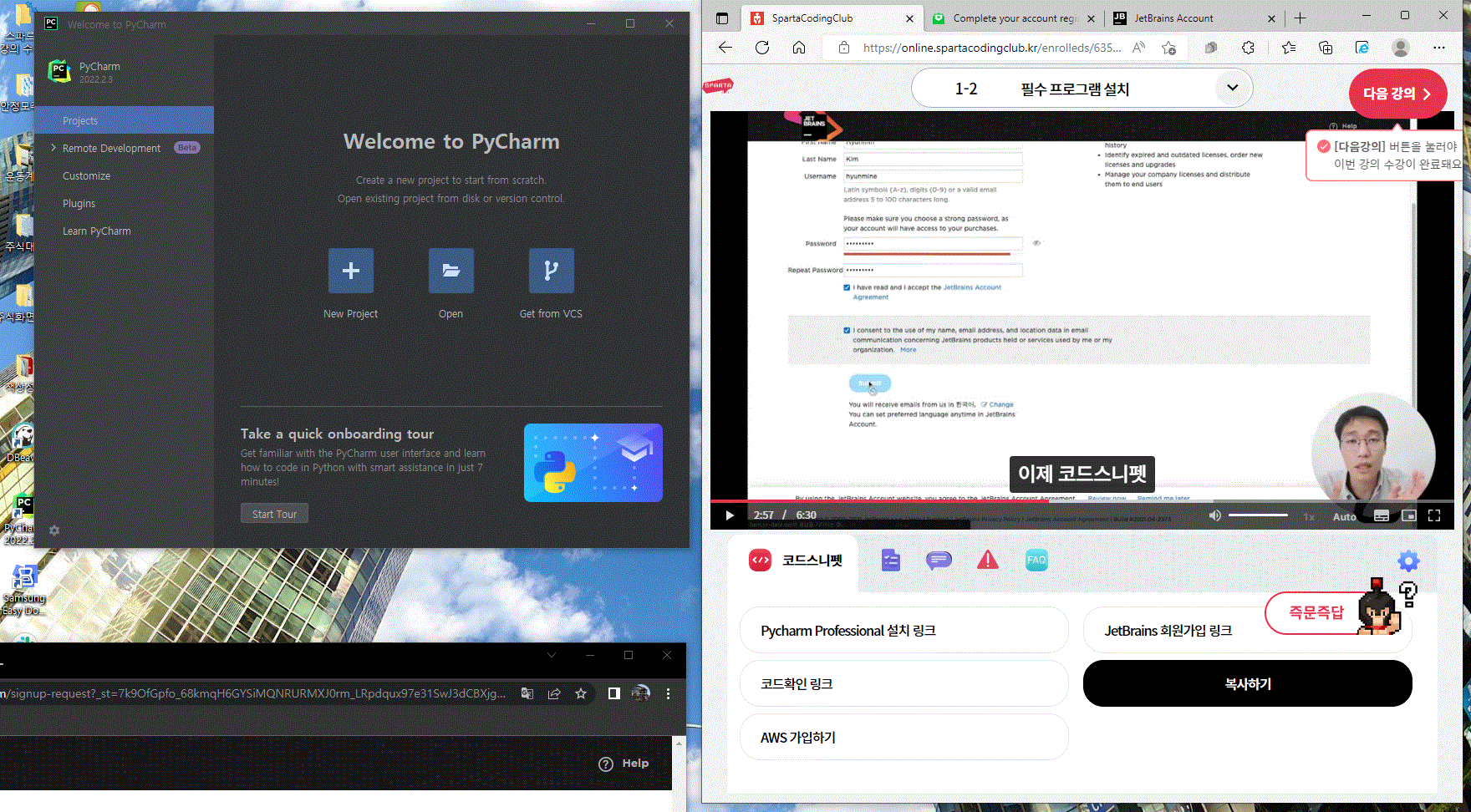The image size is (1471, 812).
Task: Refresh the SpartaCodingClub page in Edge
Action: pyautogui.click(x=762, y=48)
